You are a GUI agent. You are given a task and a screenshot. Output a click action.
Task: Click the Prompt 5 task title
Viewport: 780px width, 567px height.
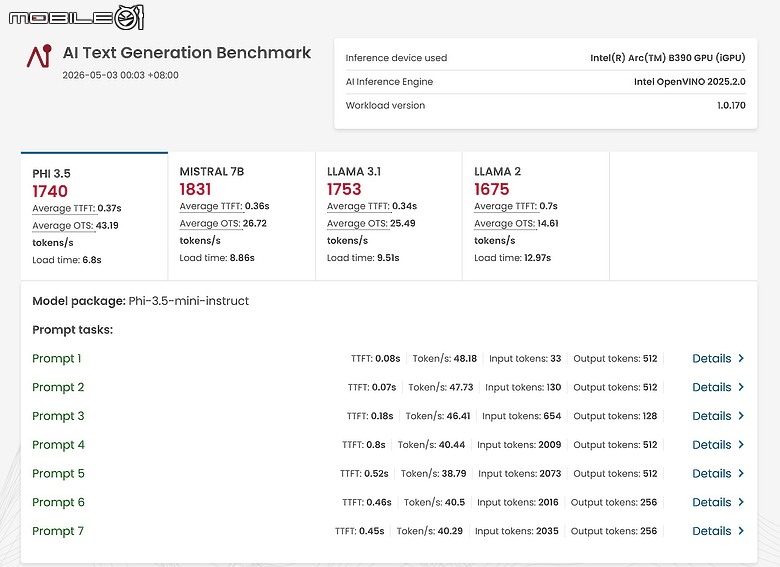click(58, 473)
